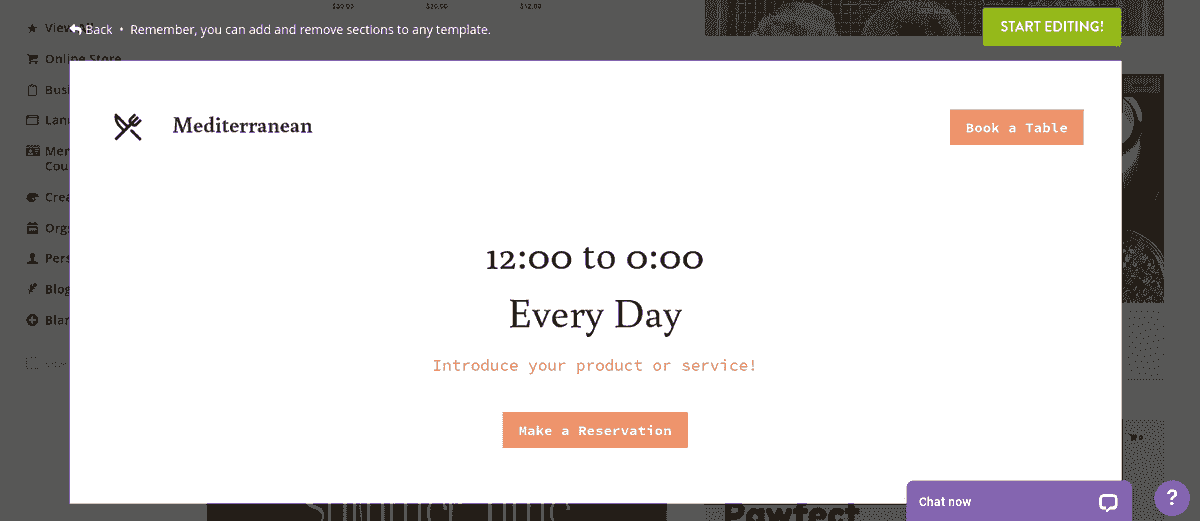Select the Personal person icon
Screen dimensions: 1200x521
(x=32, y=258)
